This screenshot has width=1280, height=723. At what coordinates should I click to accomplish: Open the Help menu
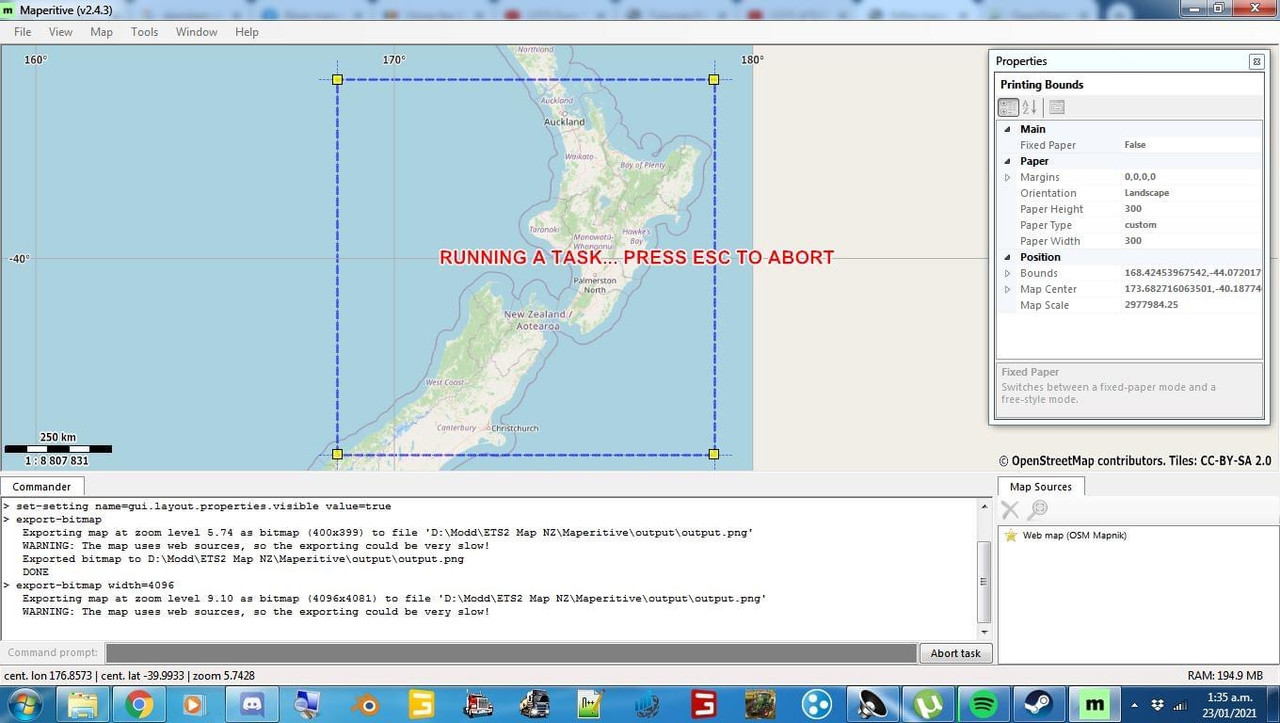click(247, 32)
